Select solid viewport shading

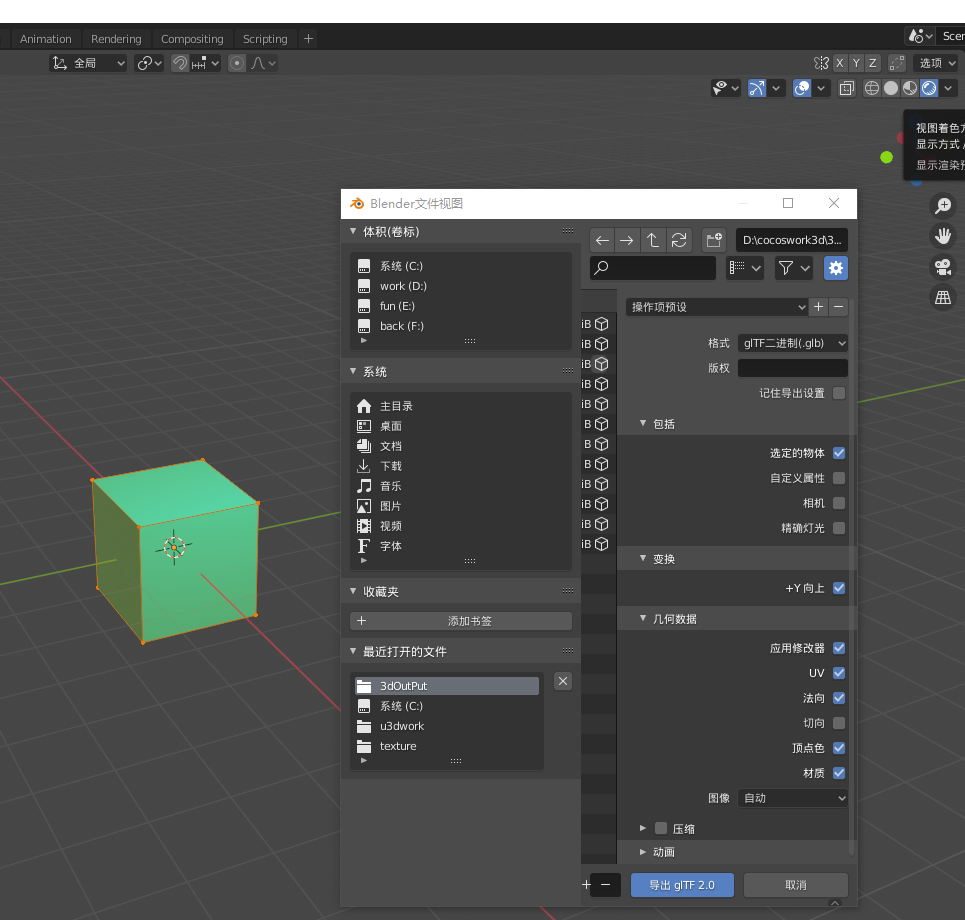coord(891,89)
